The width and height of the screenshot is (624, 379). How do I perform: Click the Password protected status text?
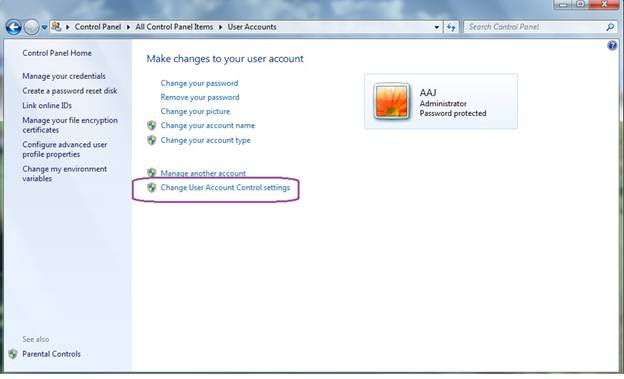[x=453, y=113]
